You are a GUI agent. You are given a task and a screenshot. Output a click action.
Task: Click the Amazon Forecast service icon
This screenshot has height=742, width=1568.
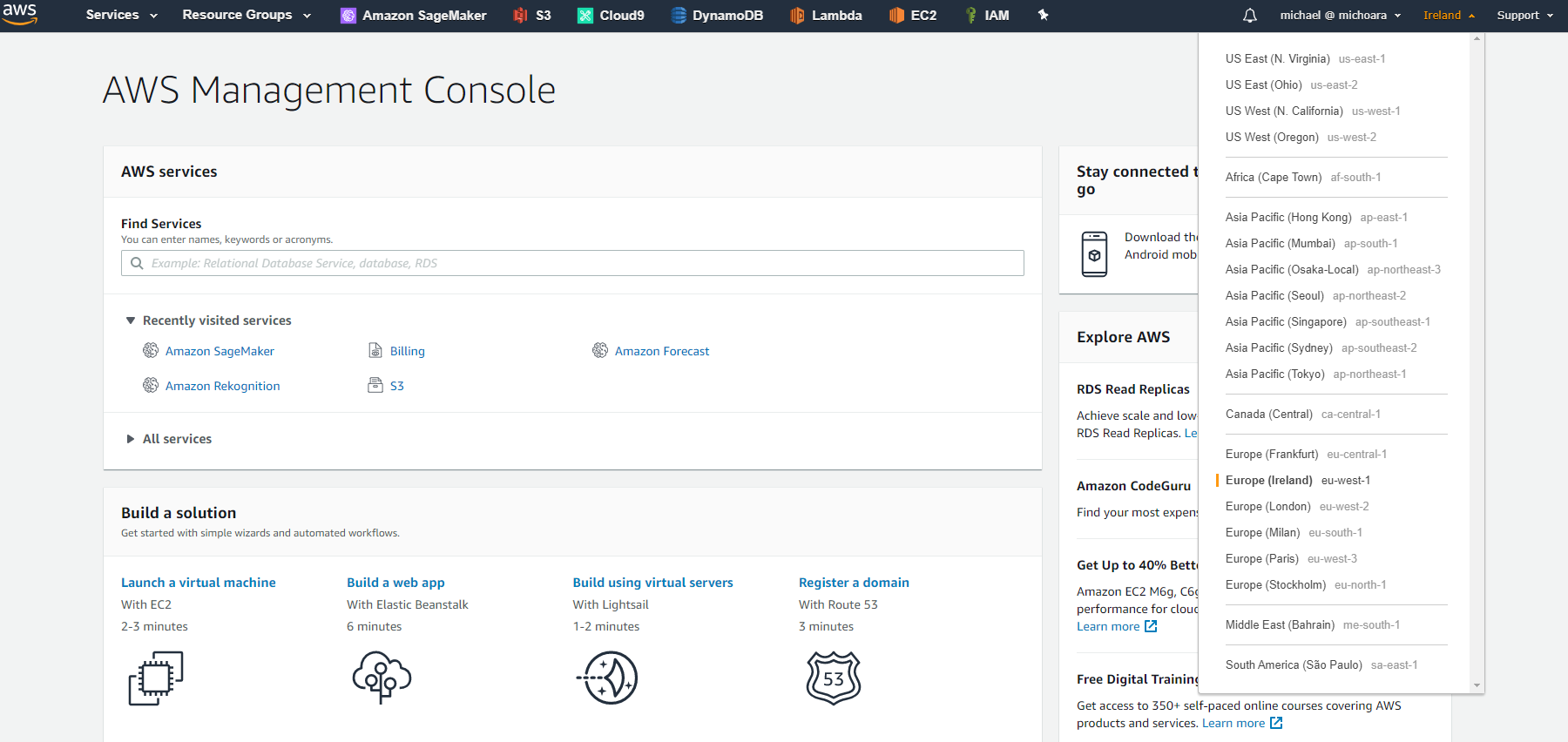point(600,350)
